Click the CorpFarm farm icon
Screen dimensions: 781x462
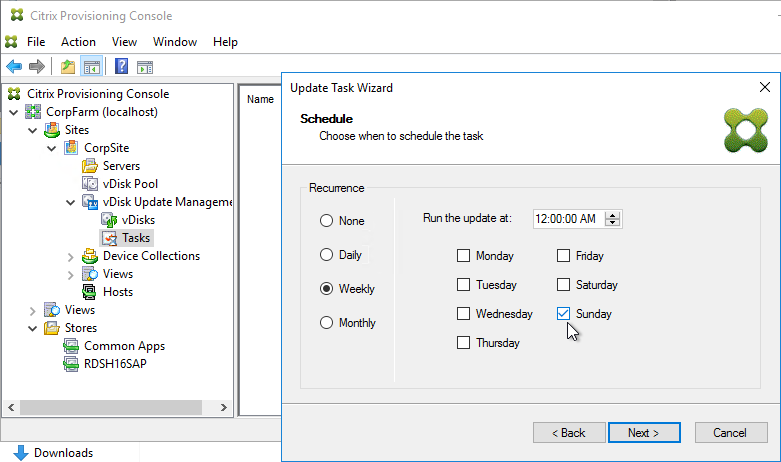(x=33, y=112)
